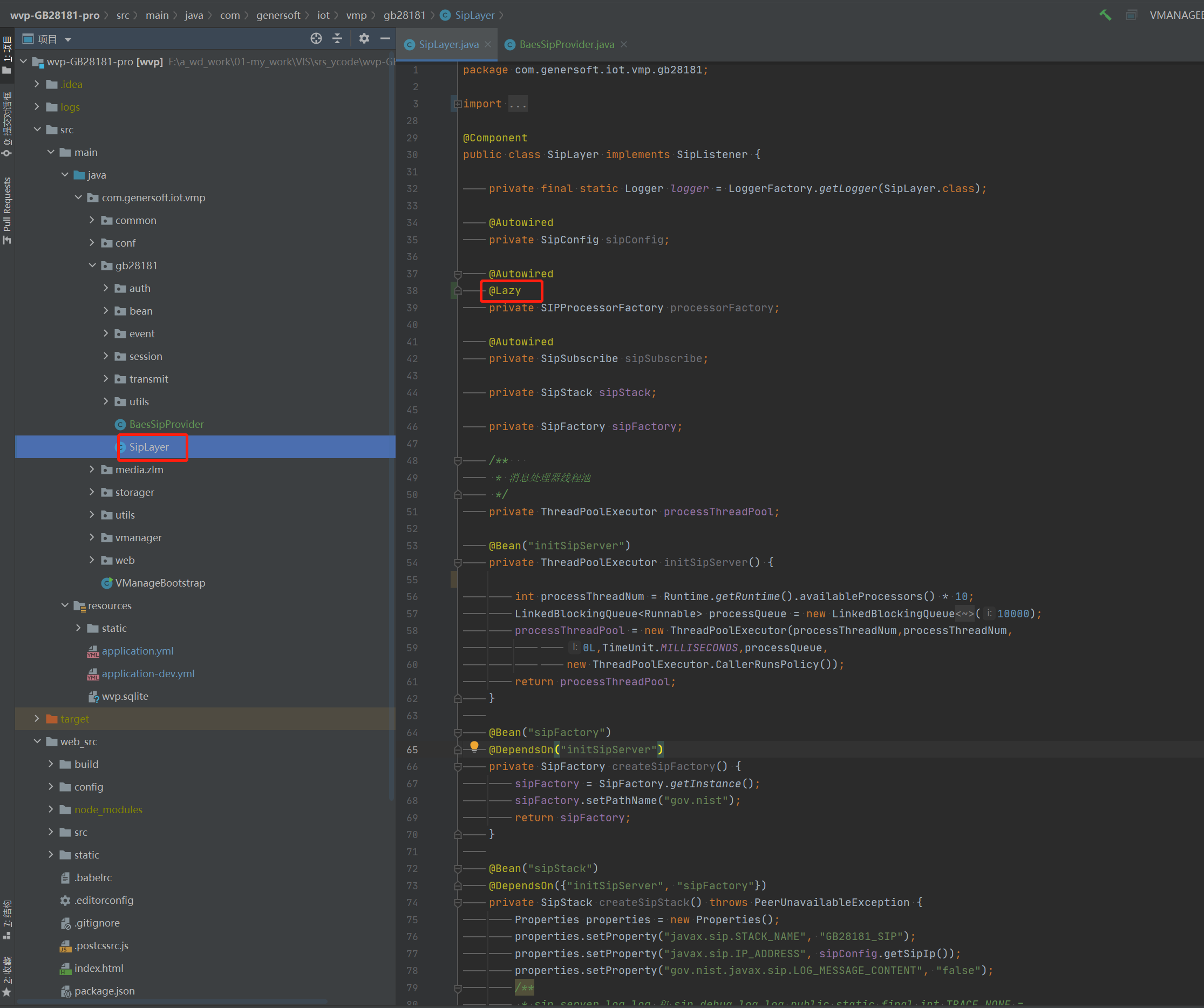Viewport: 1204px width, 1008px height.
Task: Click the wvp-GB28181-pro breadcrumb root
Action: coord(55,15)
